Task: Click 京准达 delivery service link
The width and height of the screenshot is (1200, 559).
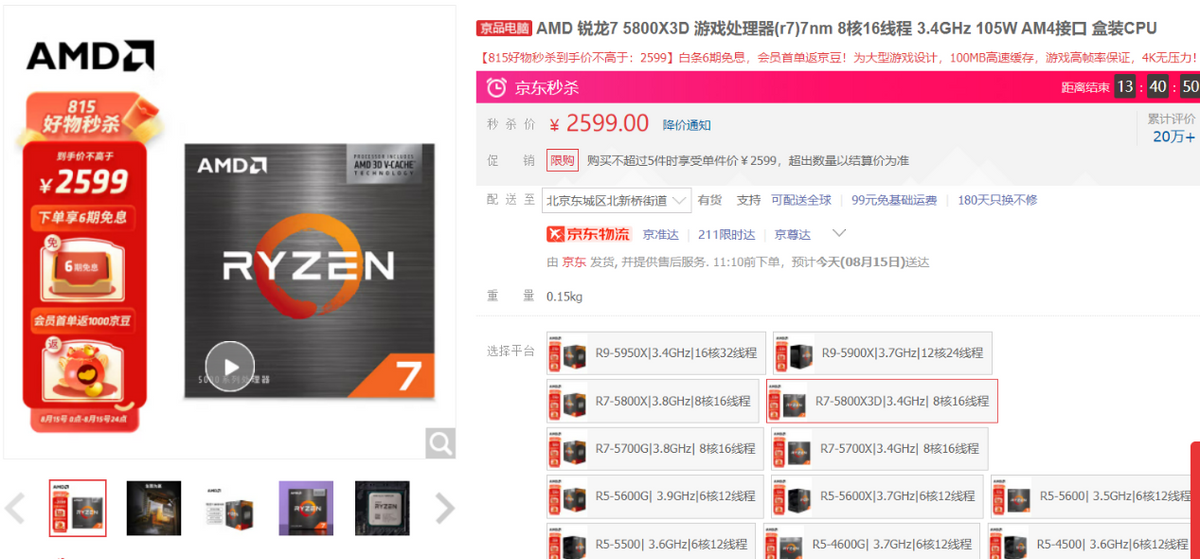Action: point(661,235)
